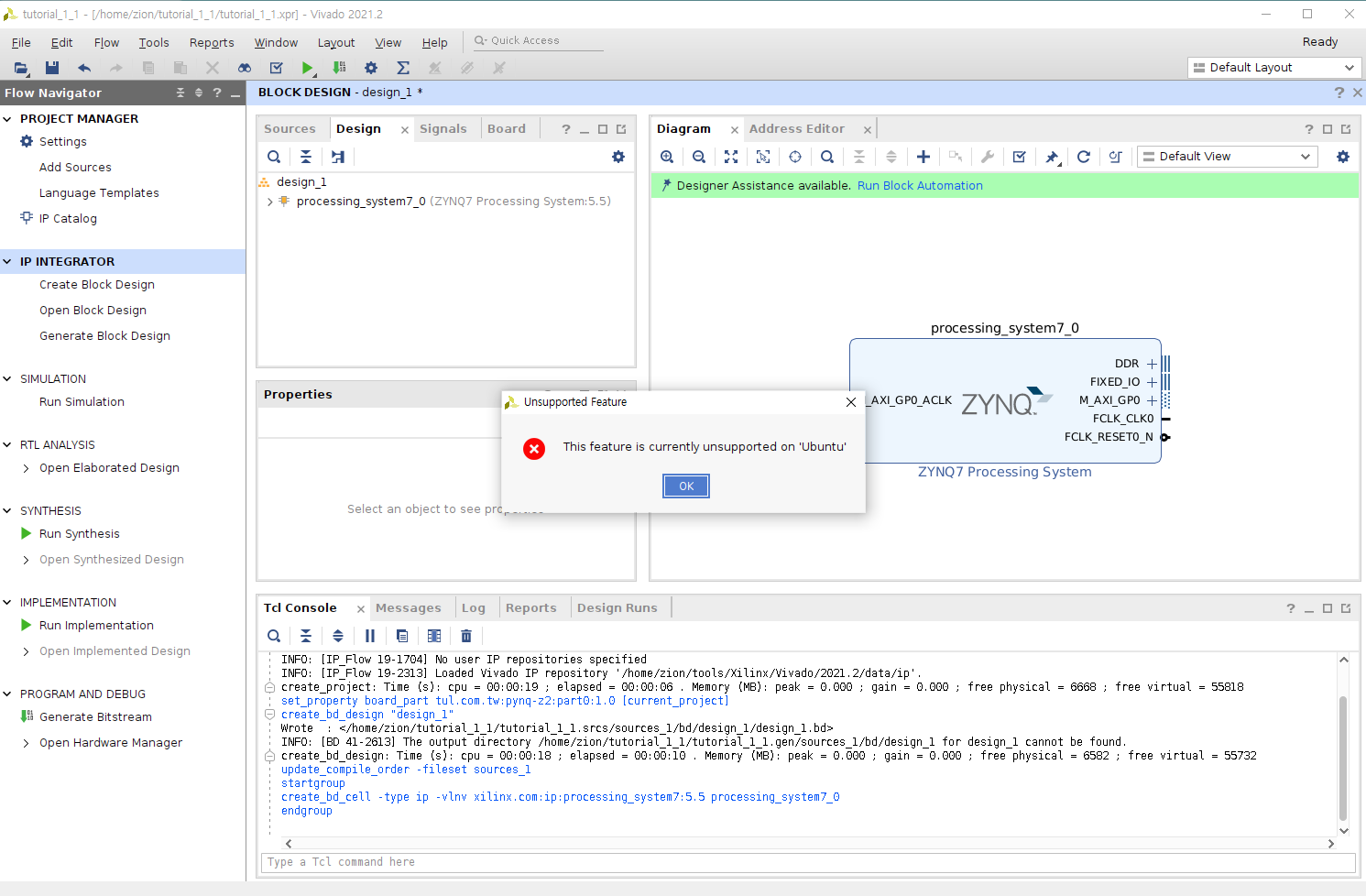Screen dimensions: 1366x896
Task: Click the Zoom Fit icon in Diagram toolbar
Action: [731, 157]
